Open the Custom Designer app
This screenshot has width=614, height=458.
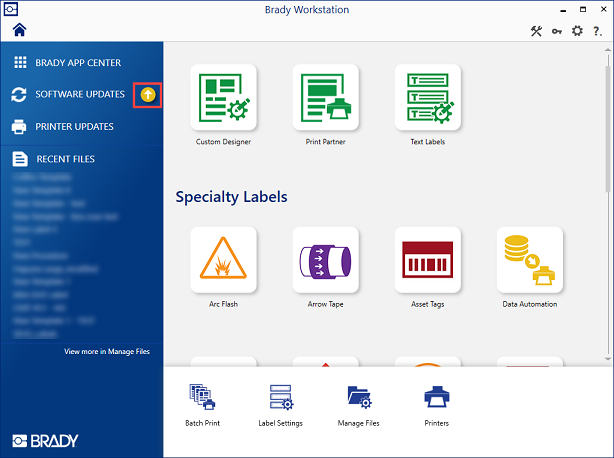click(x=223, y=97)
